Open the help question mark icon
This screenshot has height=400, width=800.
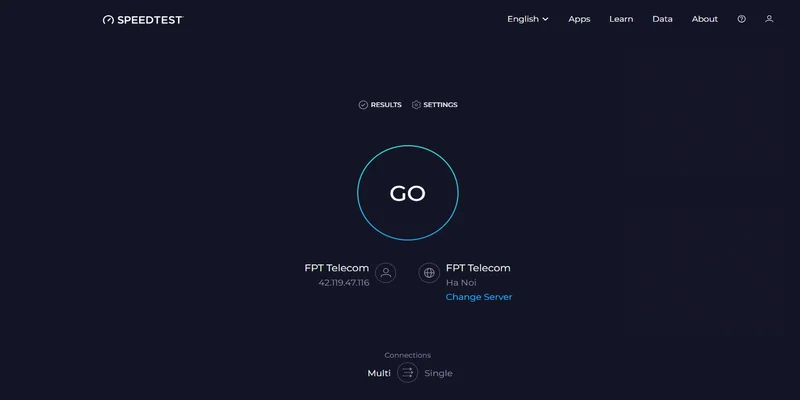coord(741,19)
